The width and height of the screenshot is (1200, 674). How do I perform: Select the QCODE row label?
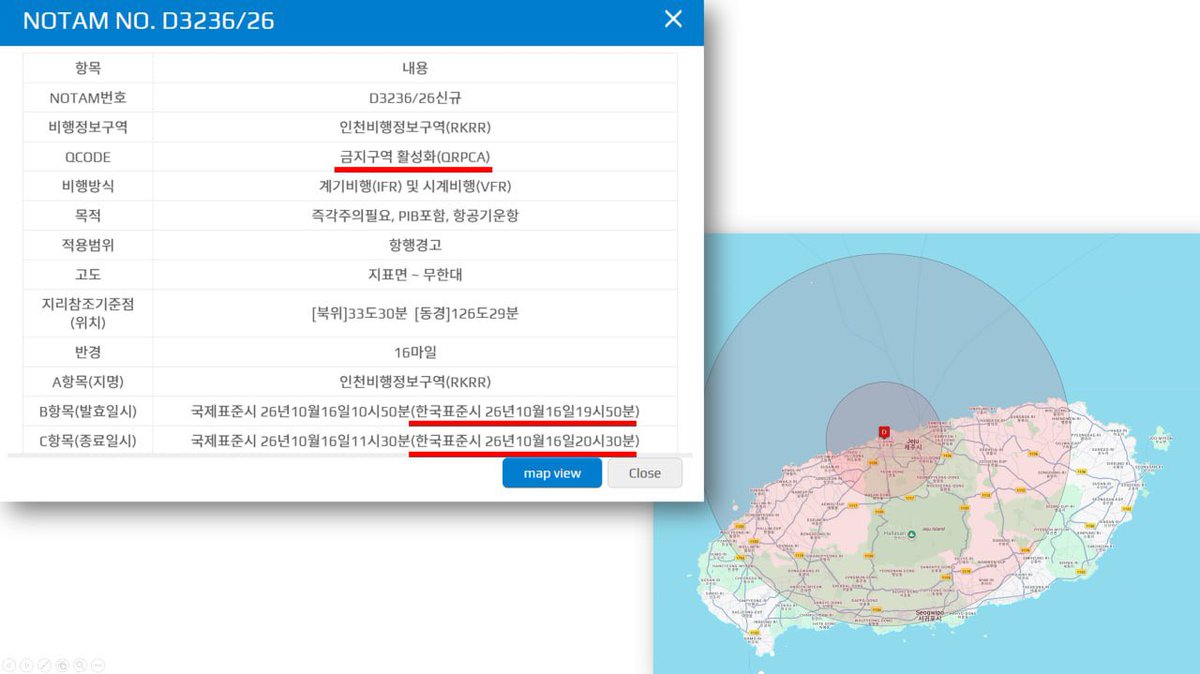click(x=88, y=157)
